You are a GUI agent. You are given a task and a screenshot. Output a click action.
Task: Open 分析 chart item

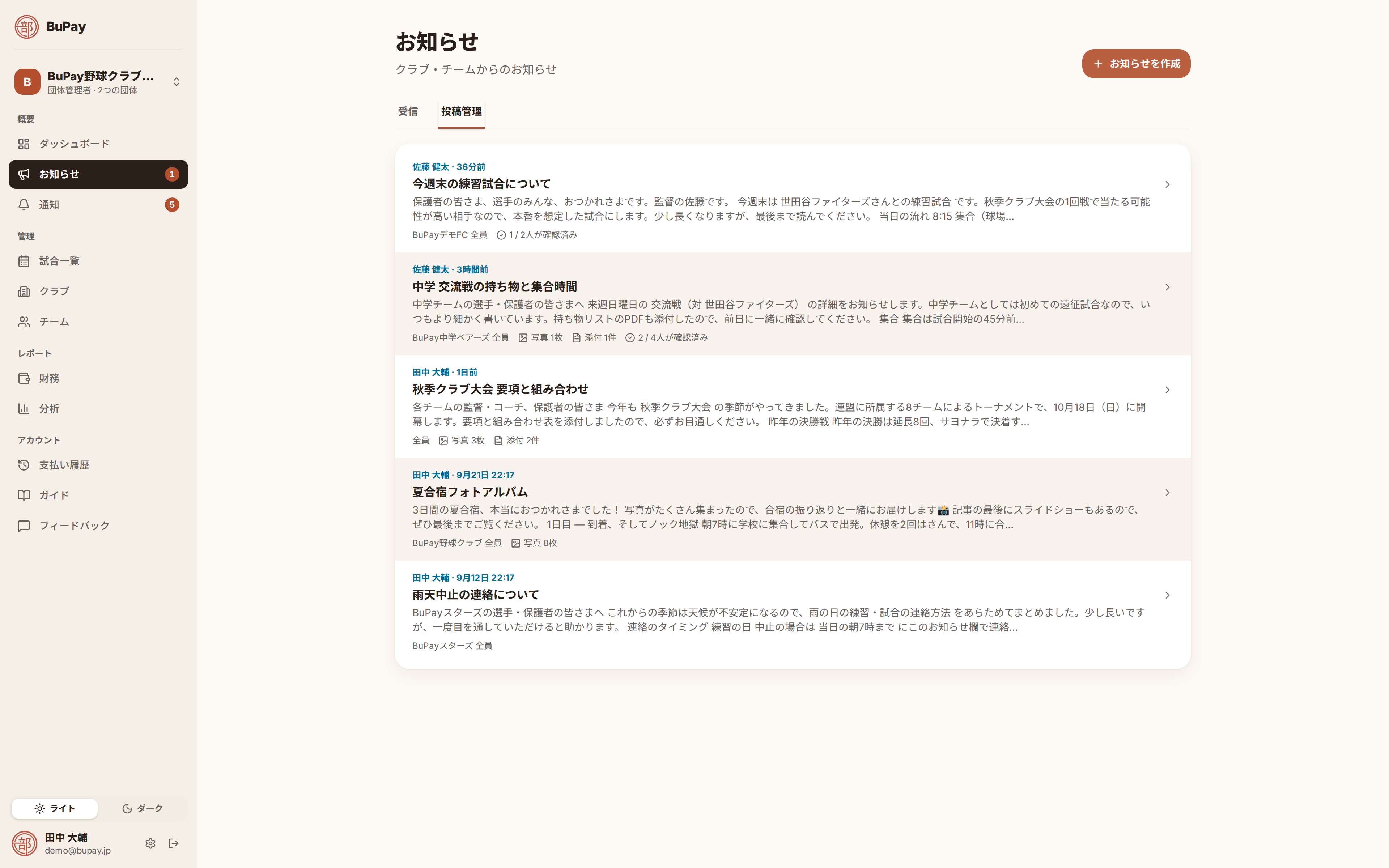pyautogui.click(x=98, y=409)
